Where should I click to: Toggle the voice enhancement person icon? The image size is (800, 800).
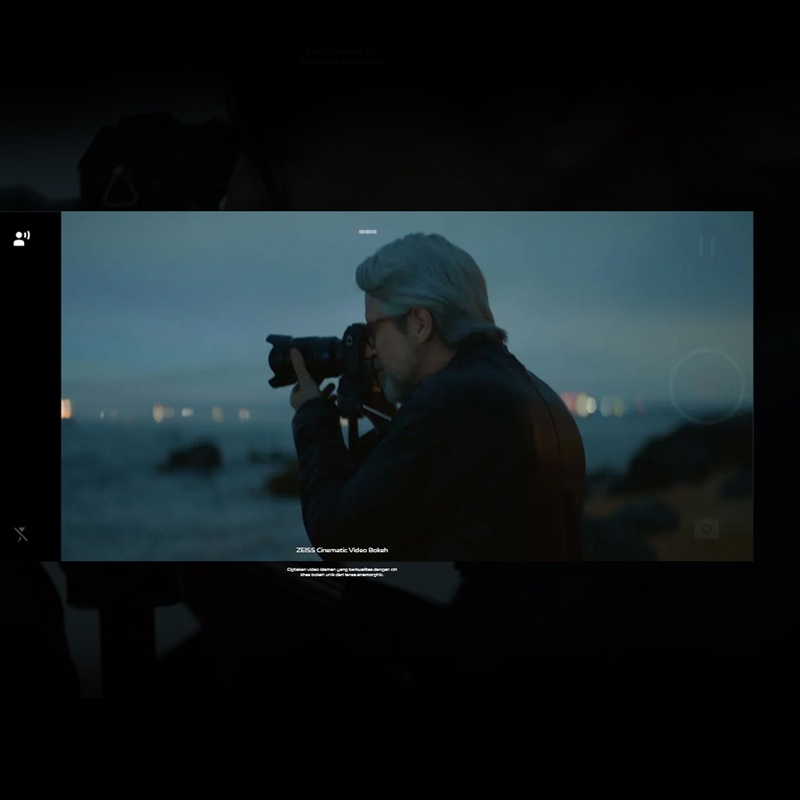coord(21,238)
